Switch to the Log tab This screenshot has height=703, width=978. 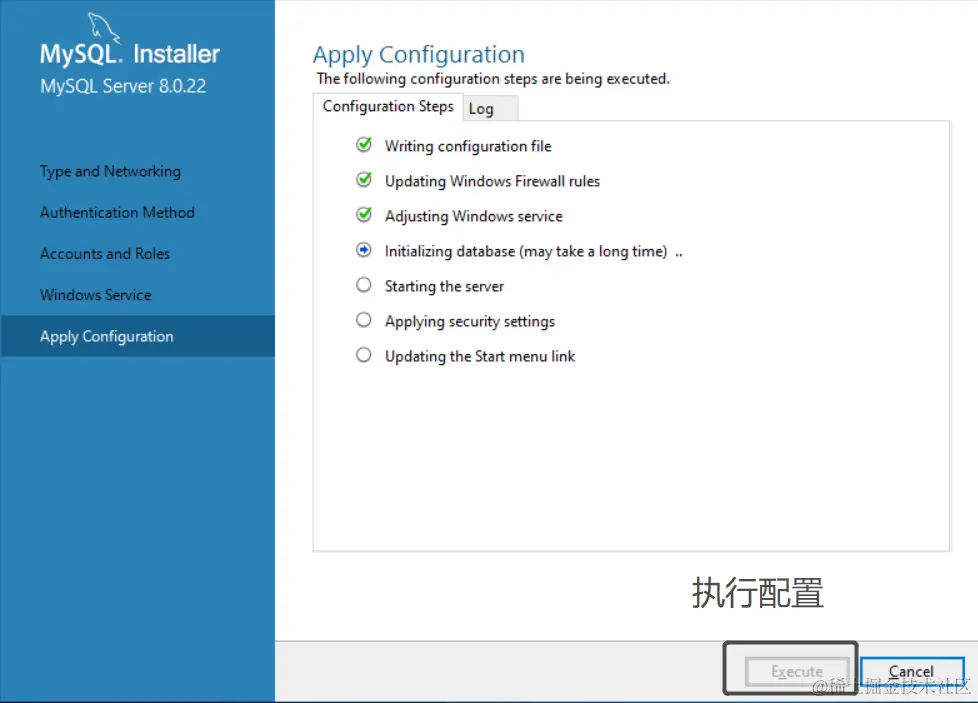(x=490, y=109)
